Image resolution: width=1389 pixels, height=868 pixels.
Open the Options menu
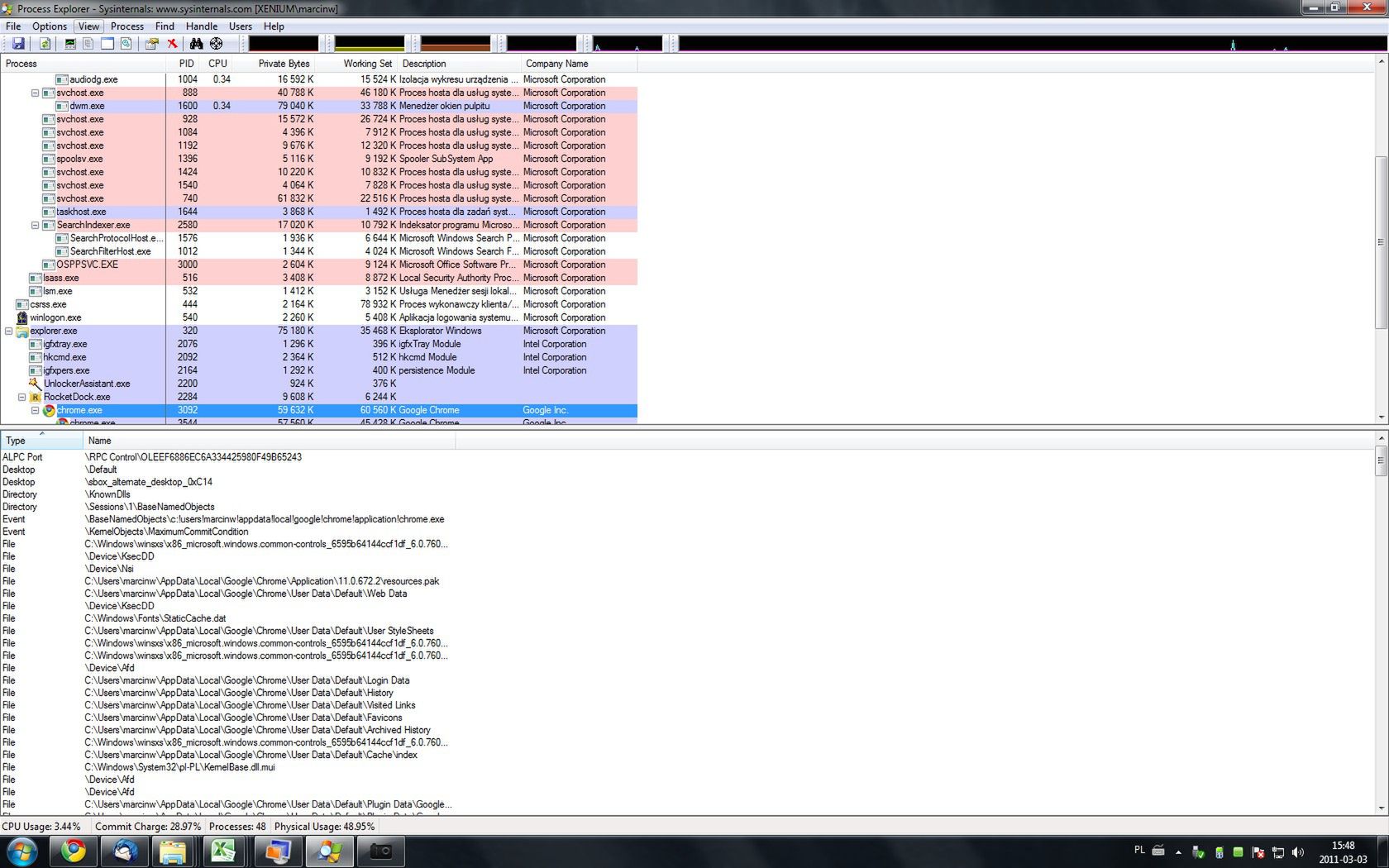pos(50,26)
